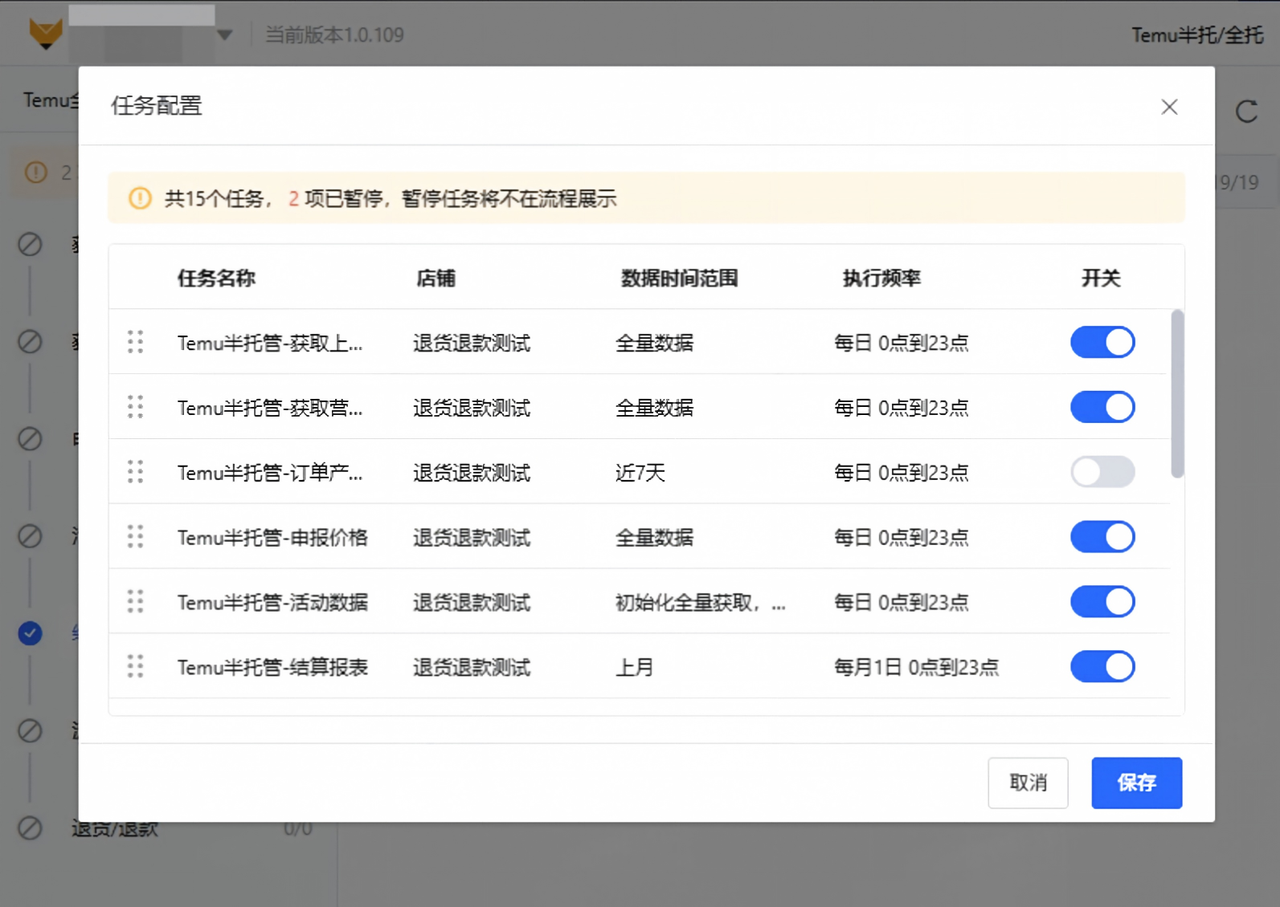The image size is (1280, 907).
Task: Click the 任务名称 column header
Action: [217, 278]
